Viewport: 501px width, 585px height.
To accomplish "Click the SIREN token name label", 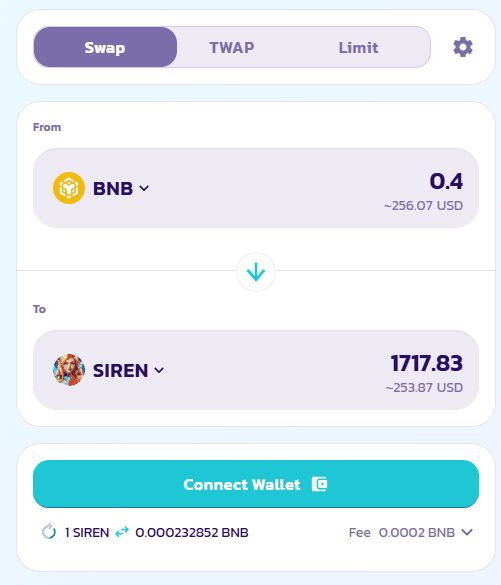I will 120,370.
